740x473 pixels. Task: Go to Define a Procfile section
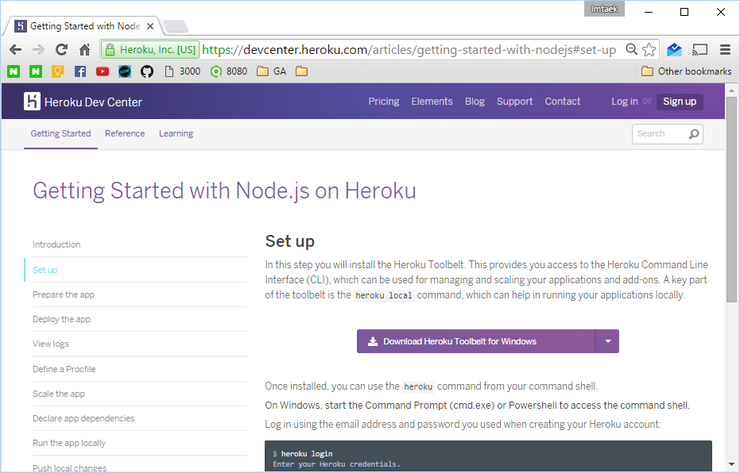click(64, 369)
